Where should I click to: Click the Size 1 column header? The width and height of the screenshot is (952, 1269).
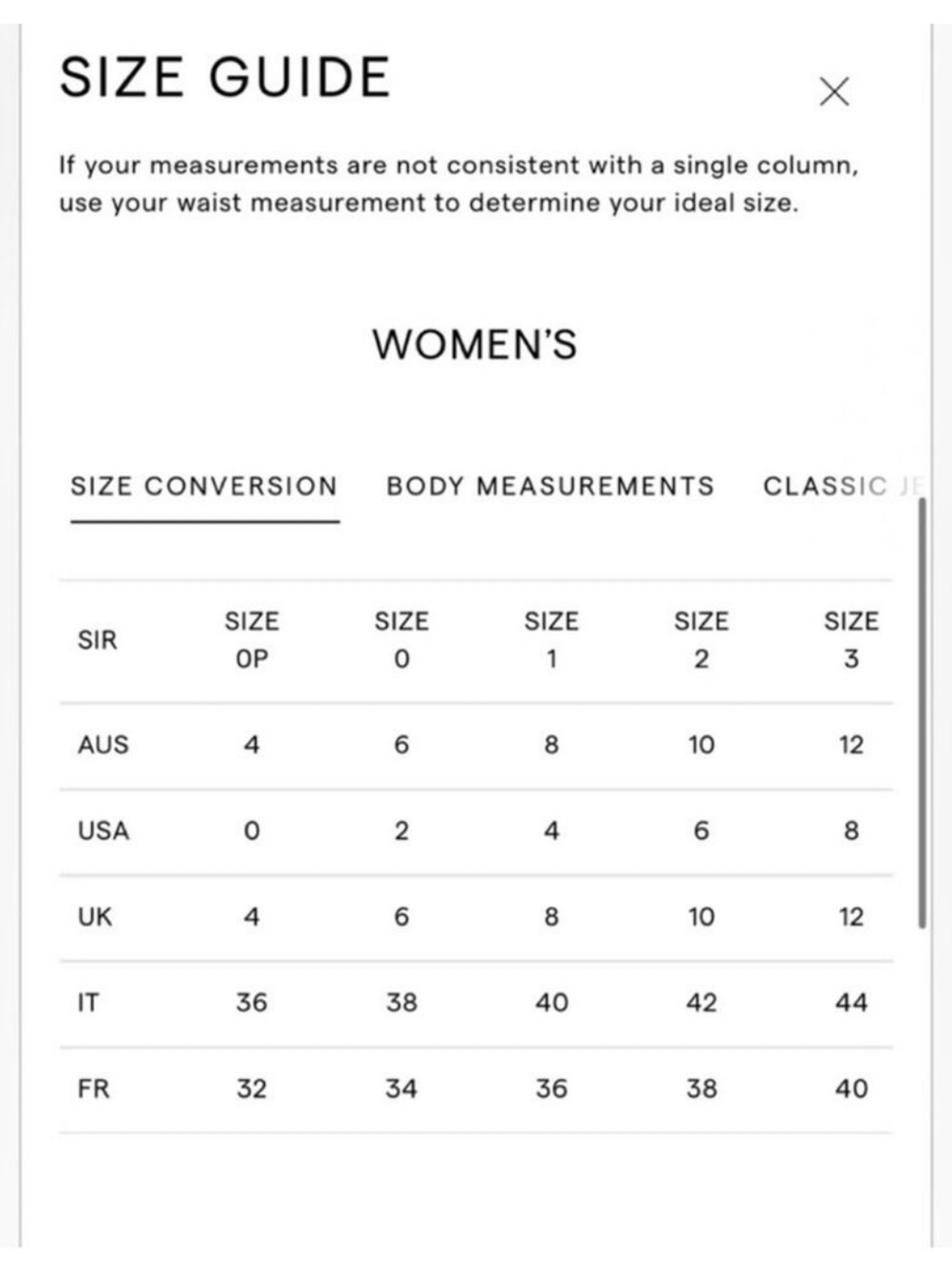point(551,640)
